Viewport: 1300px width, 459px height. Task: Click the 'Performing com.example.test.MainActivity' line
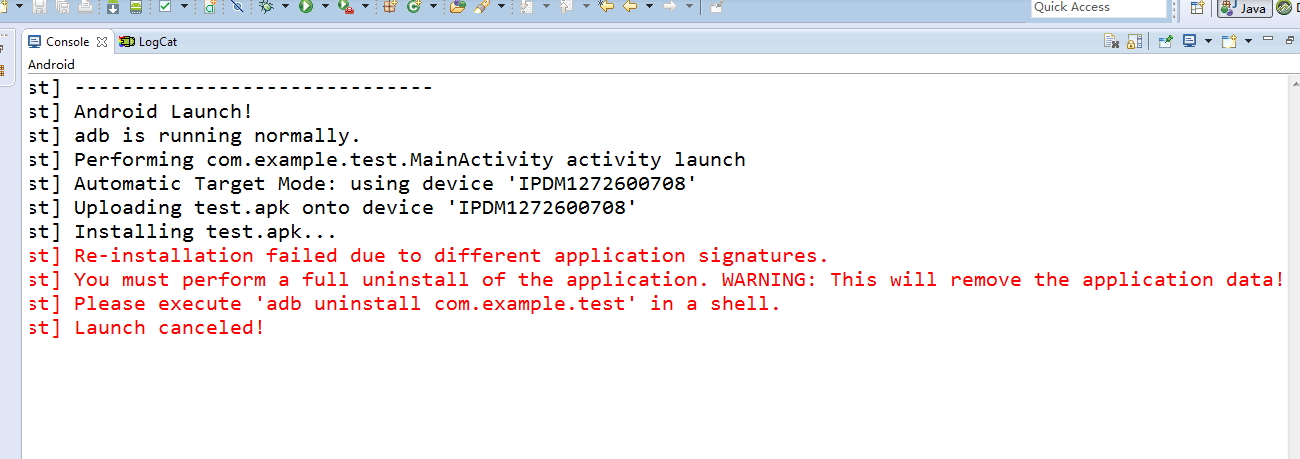tap(410, 160)
